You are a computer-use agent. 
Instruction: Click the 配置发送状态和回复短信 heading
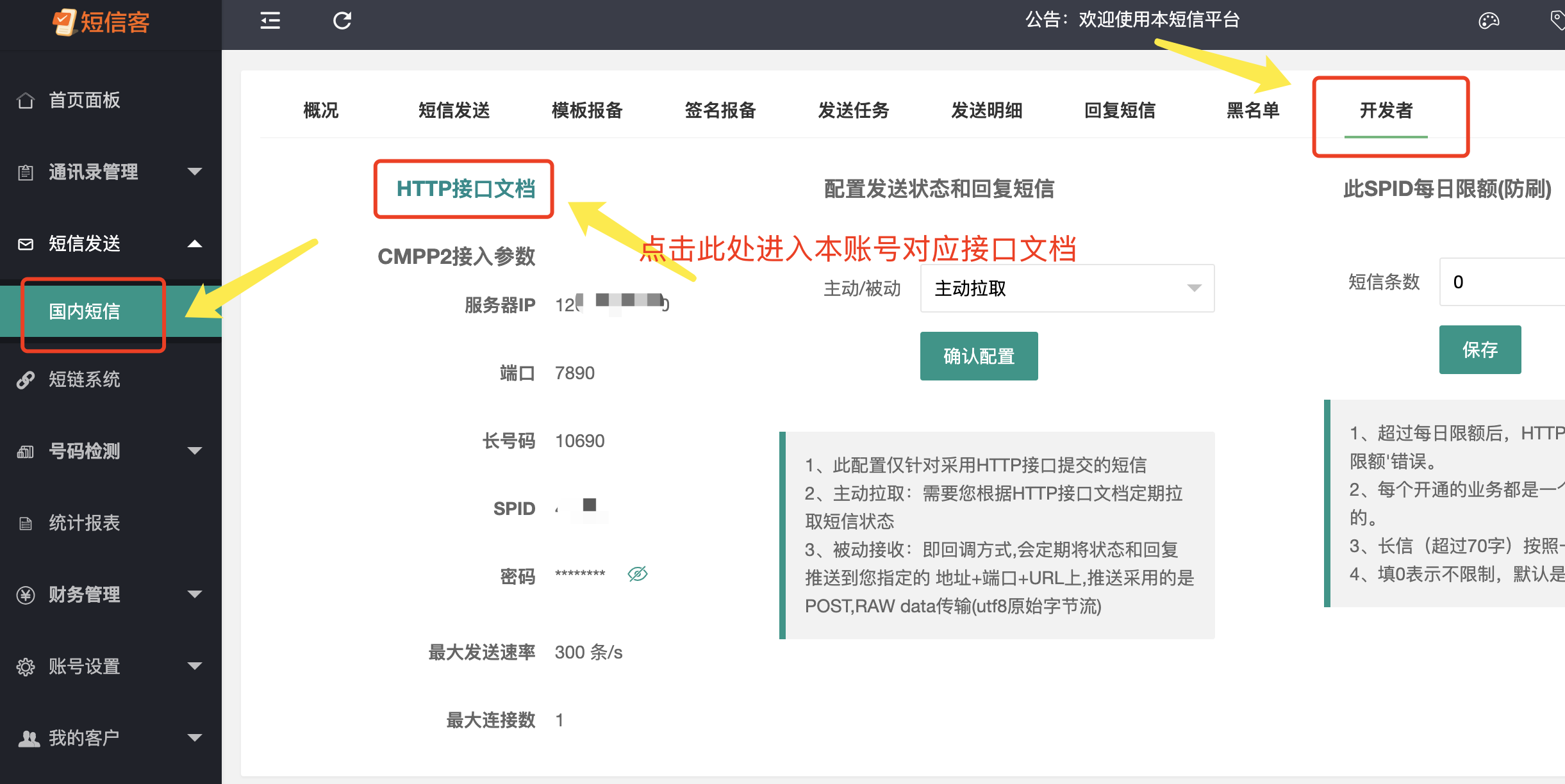940,188
